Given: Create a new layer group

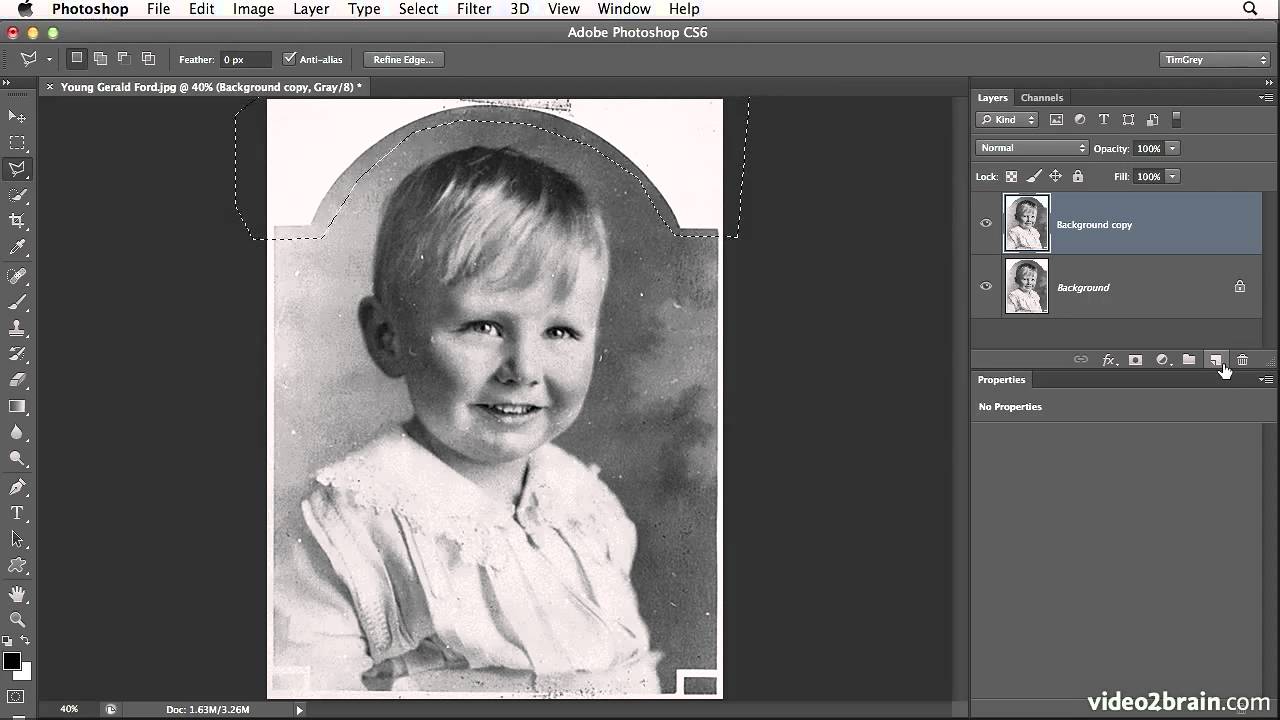Looking at the screenshot, I should (x=1189, y=360).
